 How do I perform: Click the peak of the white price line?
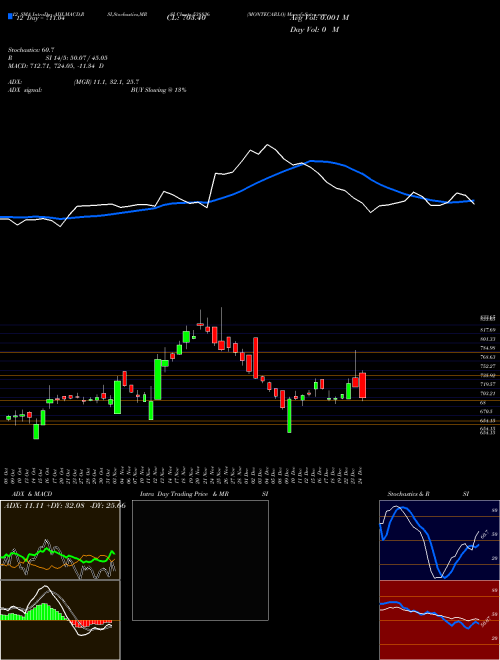pyautogui.click(x=267, y=145)
